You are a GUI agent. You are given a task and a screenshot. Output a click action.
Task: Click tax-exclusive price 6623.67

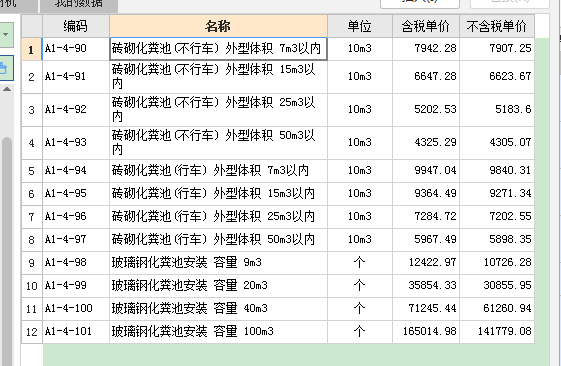(x=497, y=77)
